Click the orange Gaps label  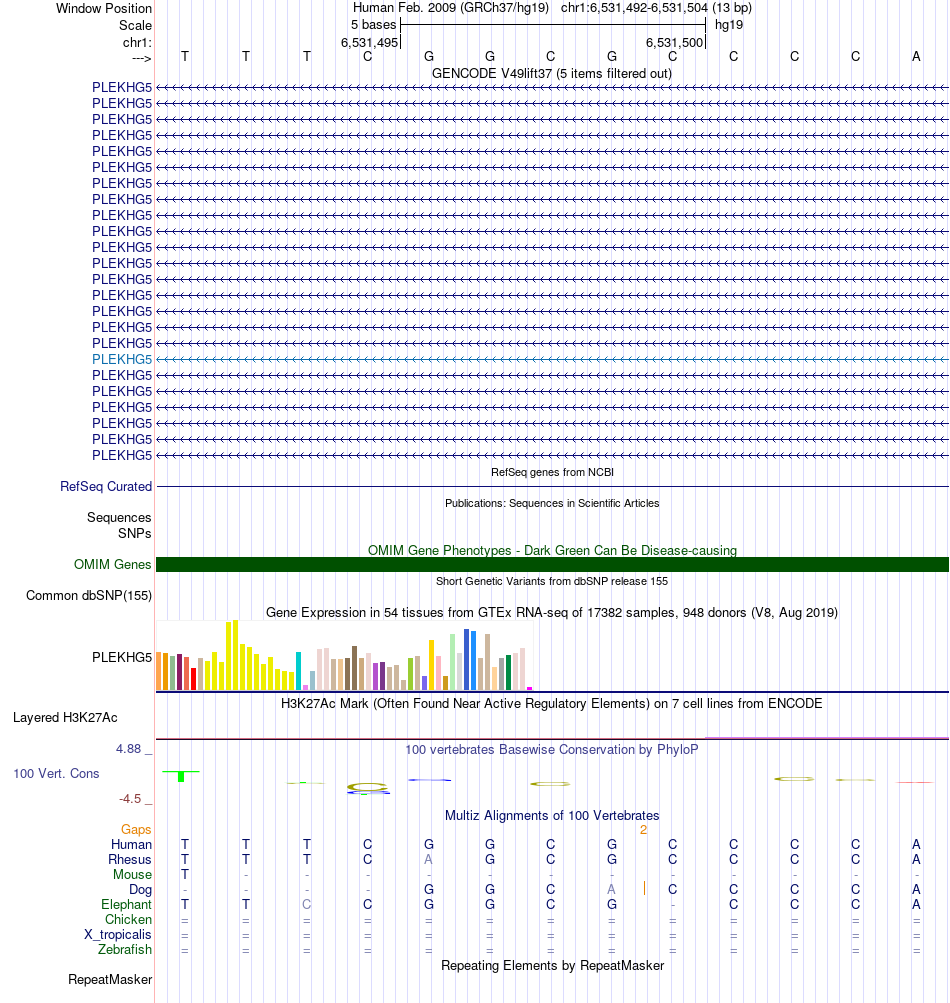pyautogui.click(x=136, y=829)
